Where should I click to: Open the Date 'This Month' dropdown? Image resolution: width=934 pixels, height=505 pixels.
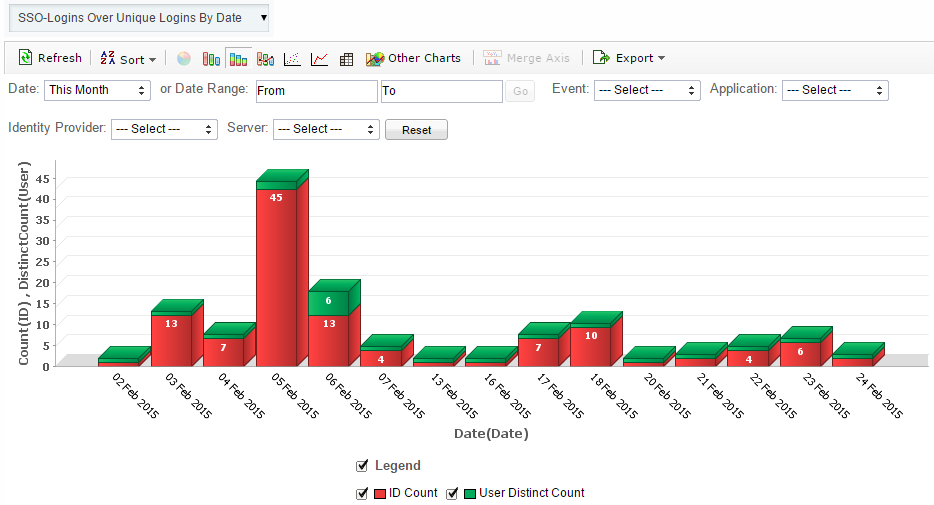97,90
